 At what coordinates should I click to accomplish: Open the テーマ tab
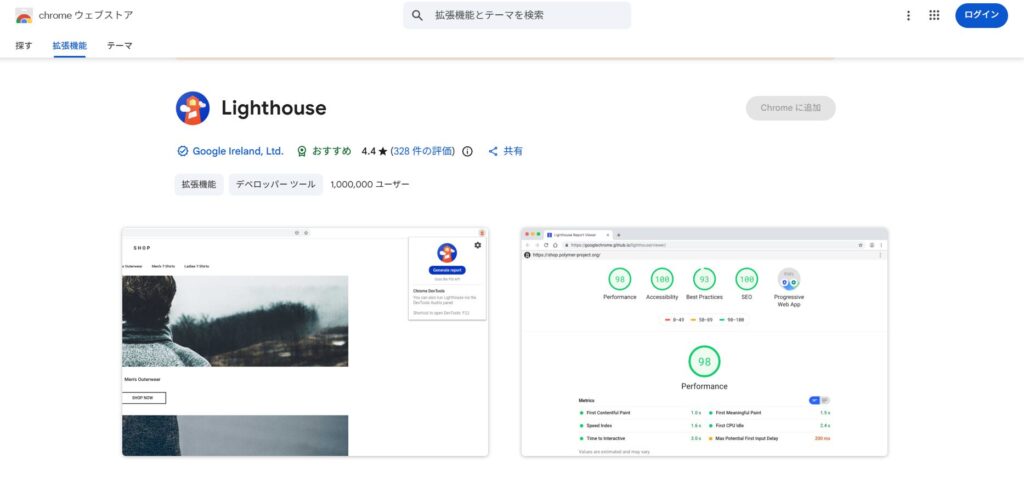click(x=119, y=46)
